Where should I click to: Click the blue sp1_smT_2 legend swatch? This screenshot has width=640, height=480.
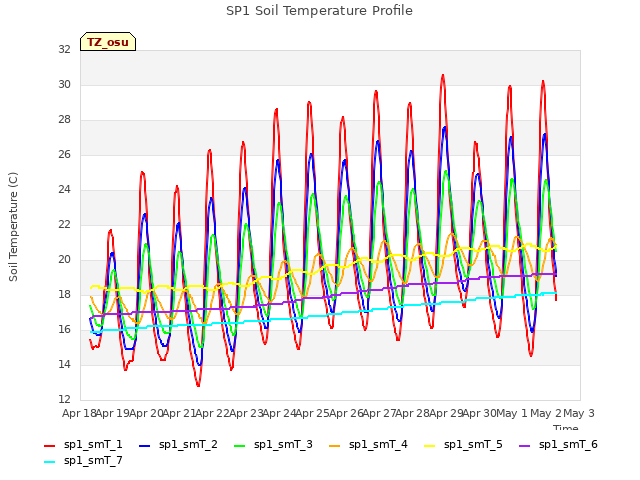(x=144, y=446)
